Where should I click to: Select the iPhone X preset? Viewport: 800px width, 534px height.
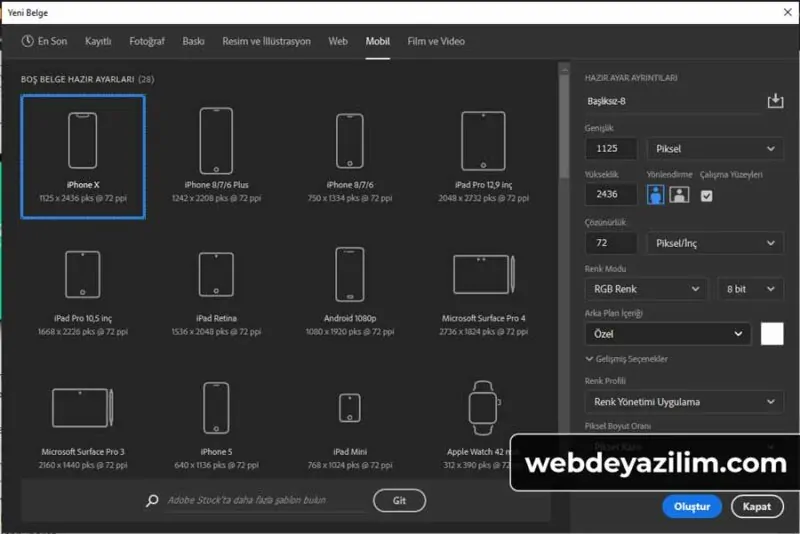click(x=83, y=157)
